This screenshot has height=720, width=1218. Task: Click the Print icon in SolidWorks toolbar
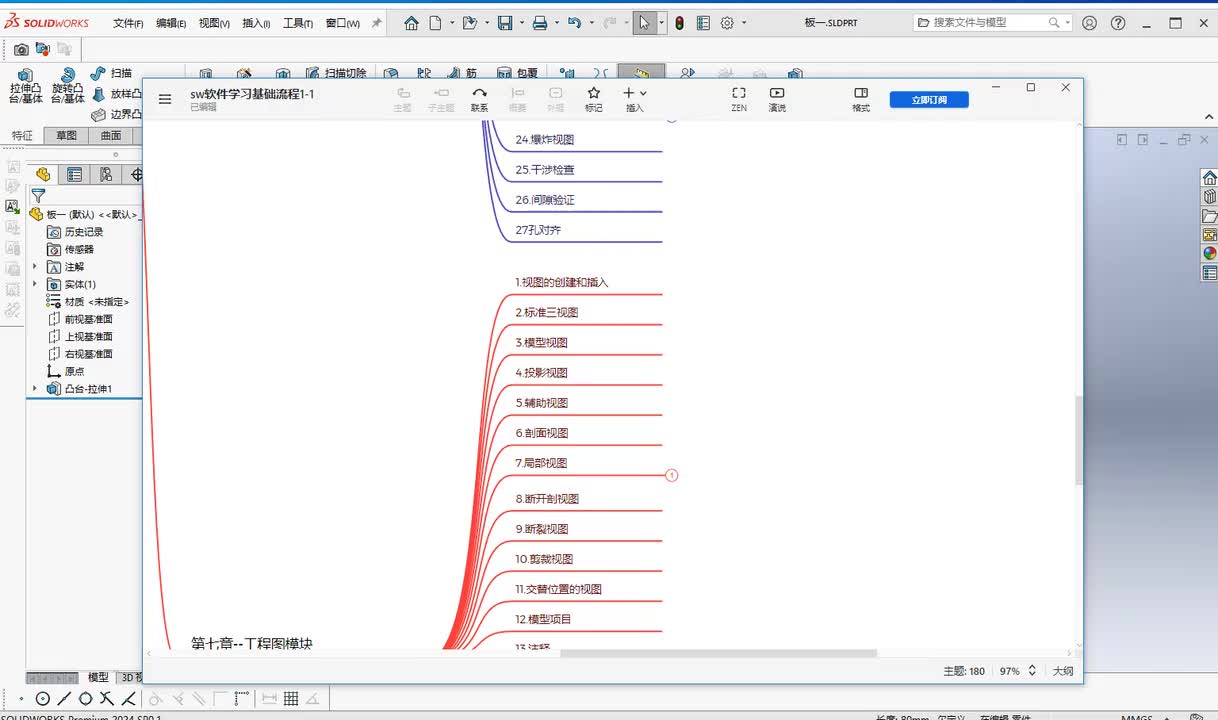pos(540,23)
